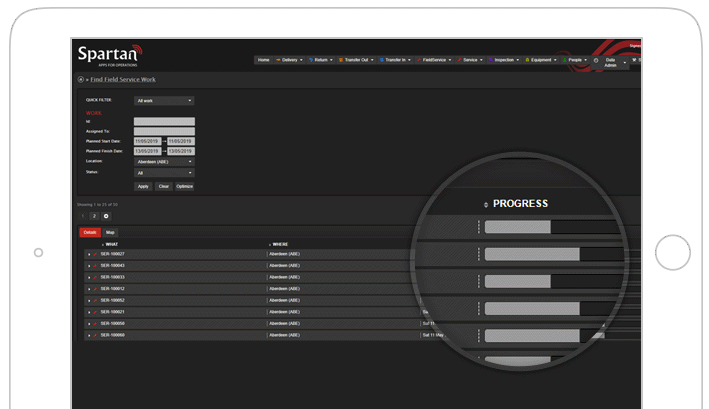Open the Return menu

pyautogui.click(x=321, y=60)
